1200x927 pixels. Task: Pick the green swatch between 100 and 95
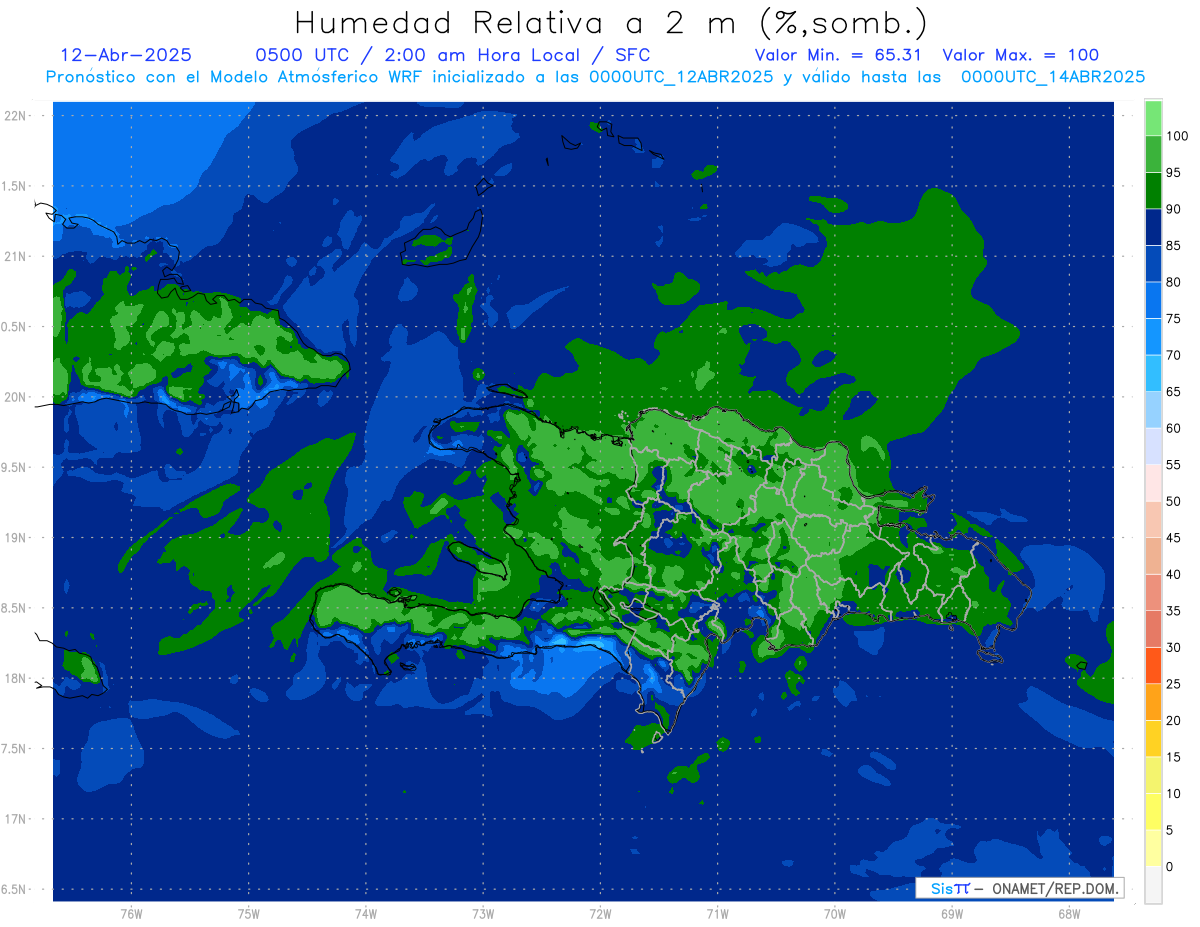point(1153,155)
